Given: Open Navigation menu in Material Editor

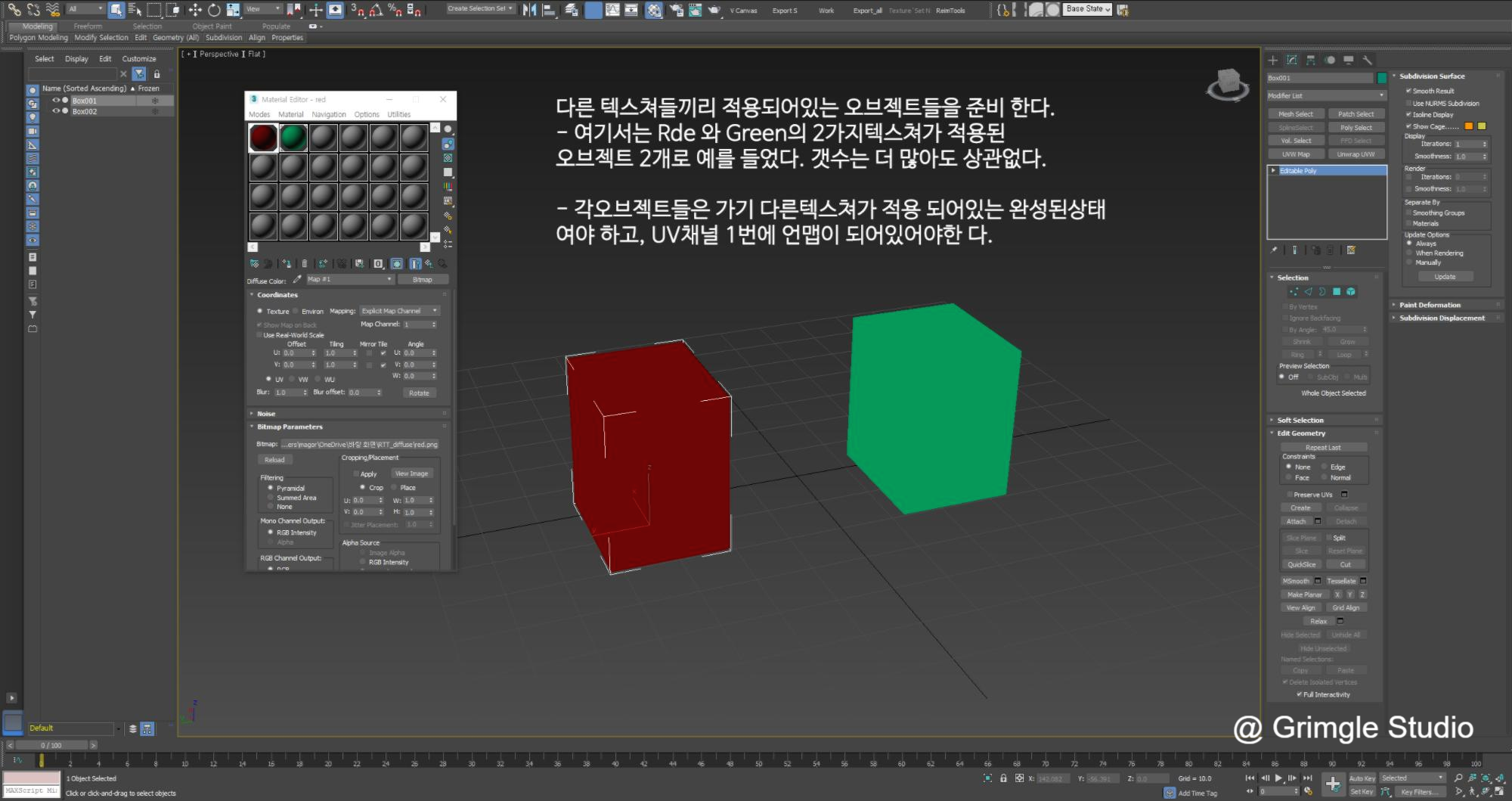Looking at the screenshot, I should click(x=329, y=114).
